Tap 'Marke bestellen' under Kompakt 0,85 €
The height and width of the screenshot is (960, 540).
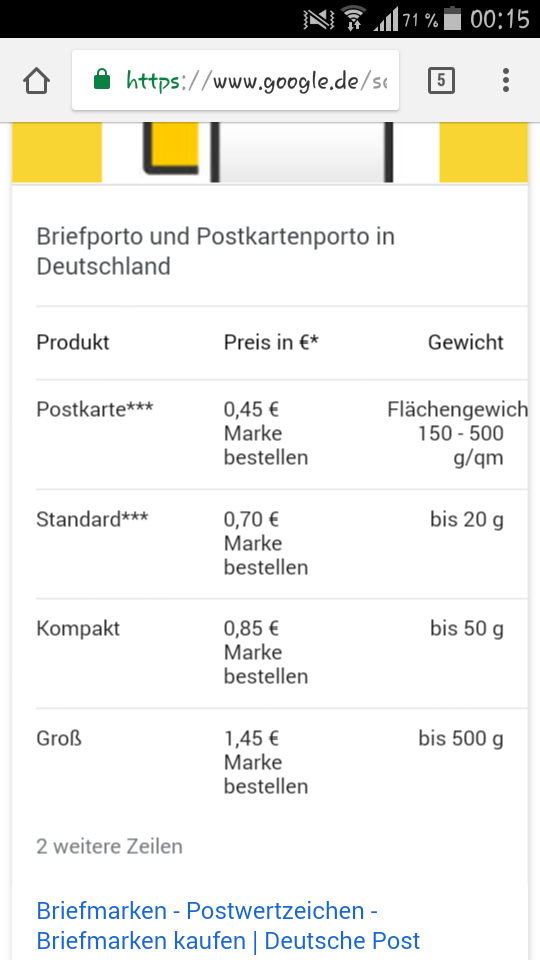coord(266,664)
